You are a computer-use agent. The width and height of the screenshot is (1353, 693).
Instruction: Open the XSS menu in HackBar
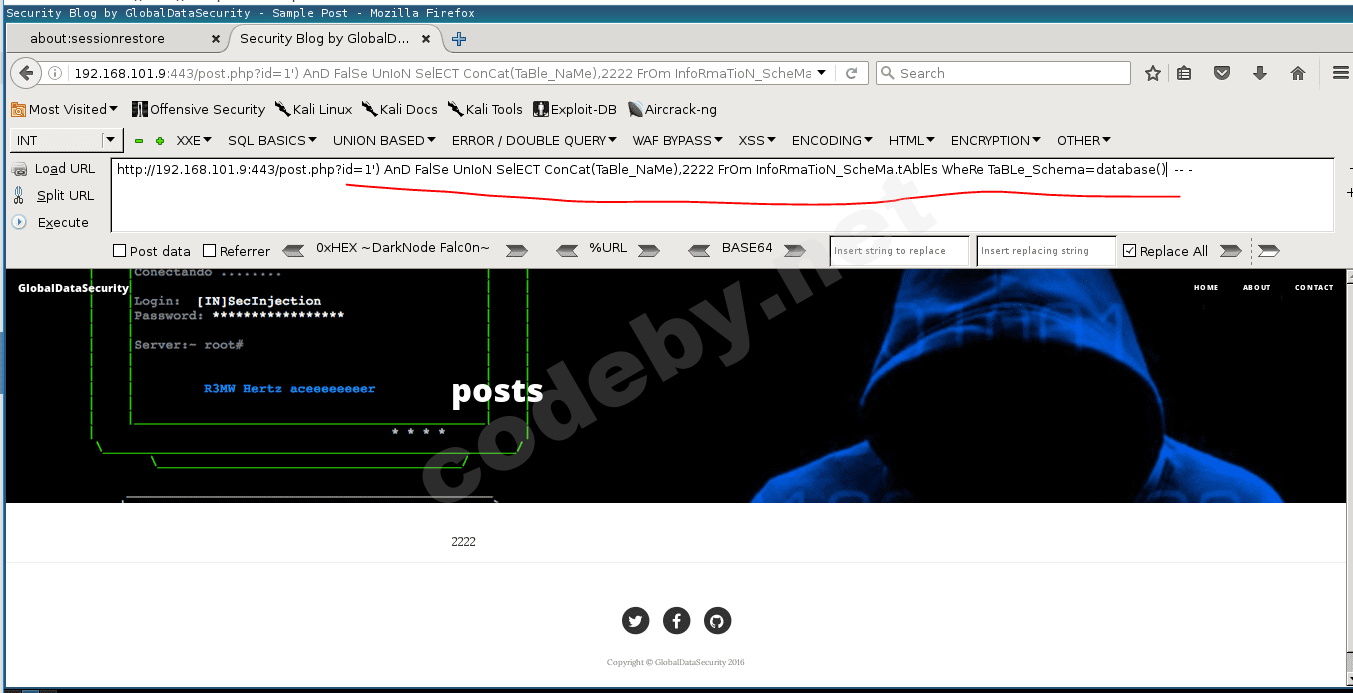(757, 140)
